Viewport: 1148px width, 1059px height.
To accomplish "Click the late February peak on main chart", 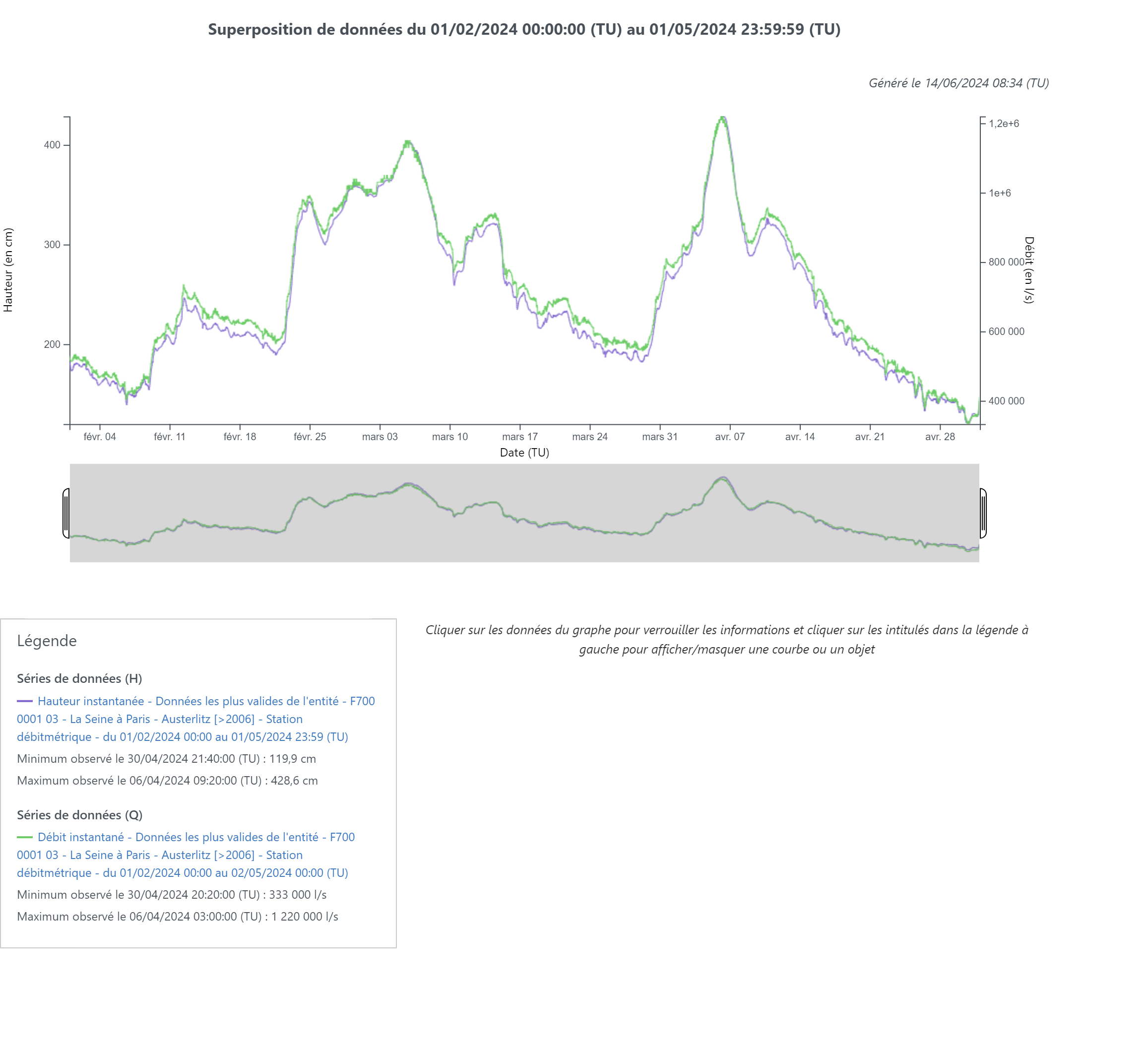I will pyautogui.click(x=310, y=198).
